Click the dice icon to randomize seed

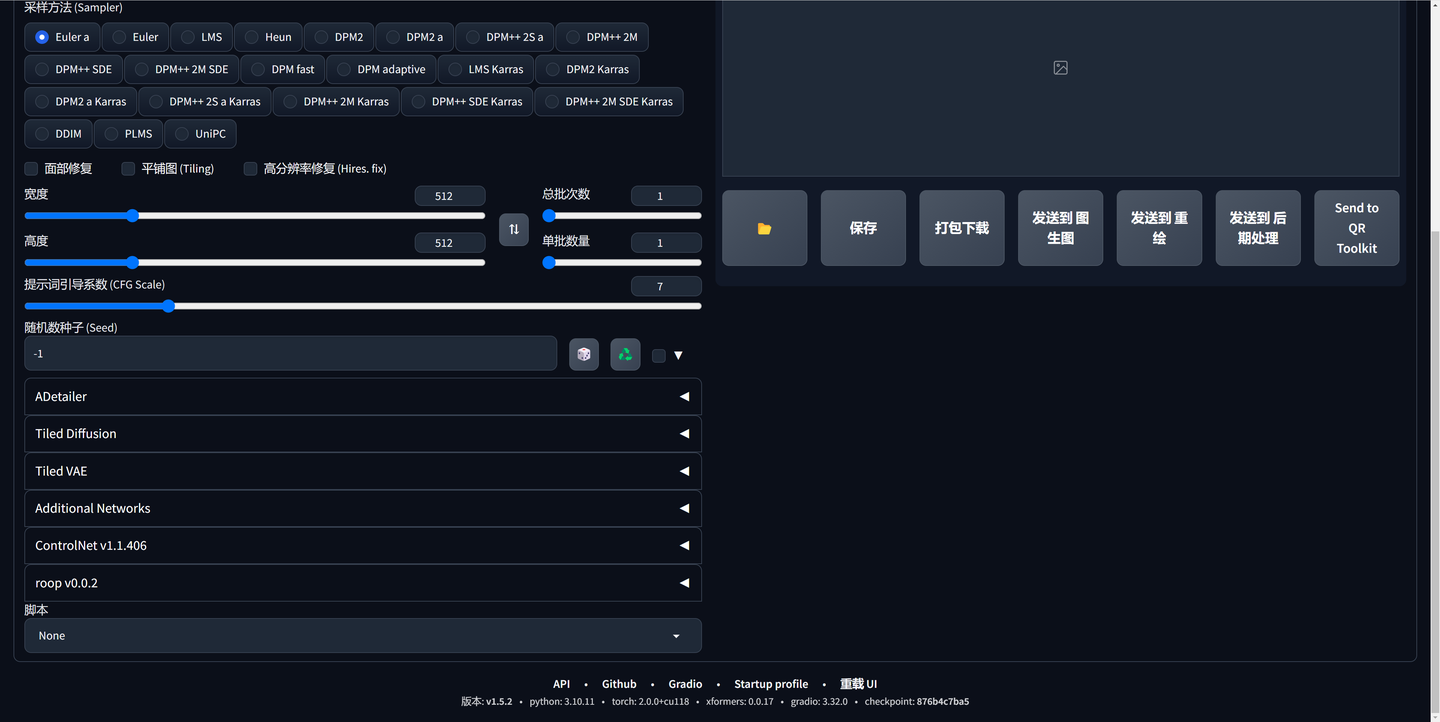point(584,354)
